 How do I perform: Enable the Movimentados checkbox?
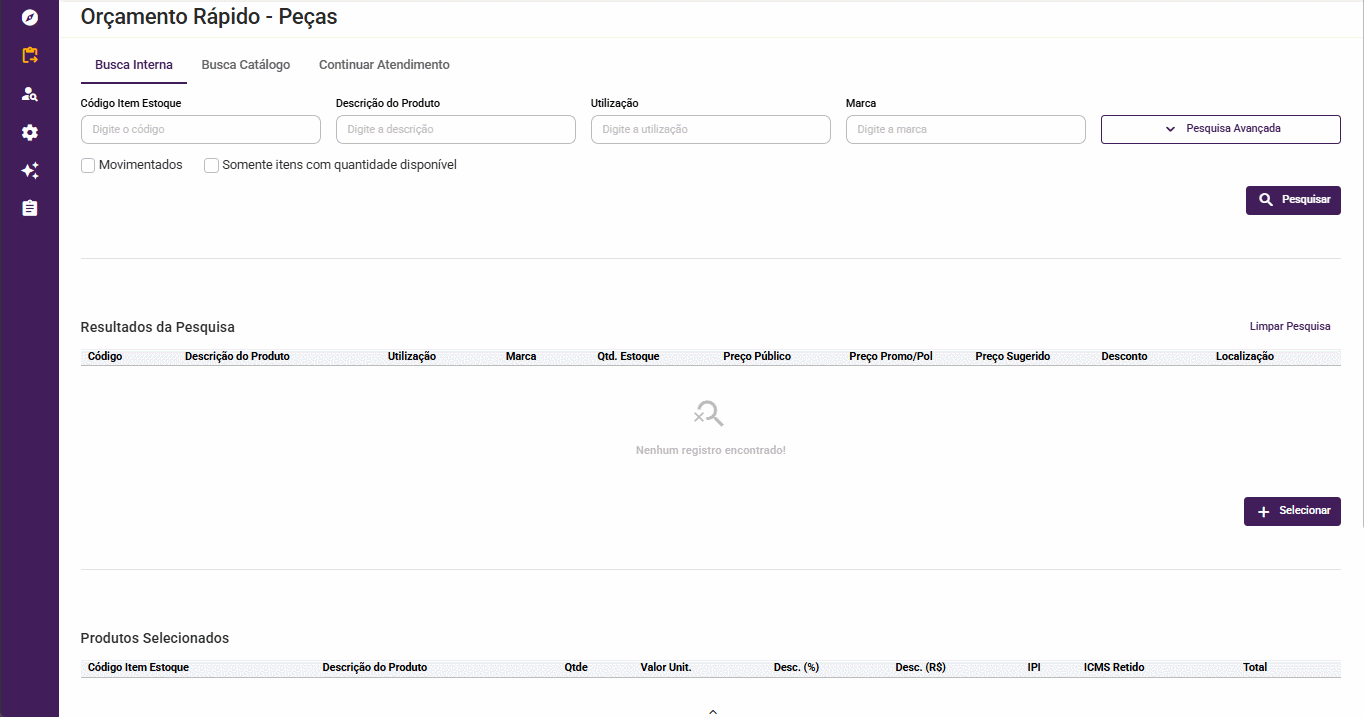coord(88,165)
